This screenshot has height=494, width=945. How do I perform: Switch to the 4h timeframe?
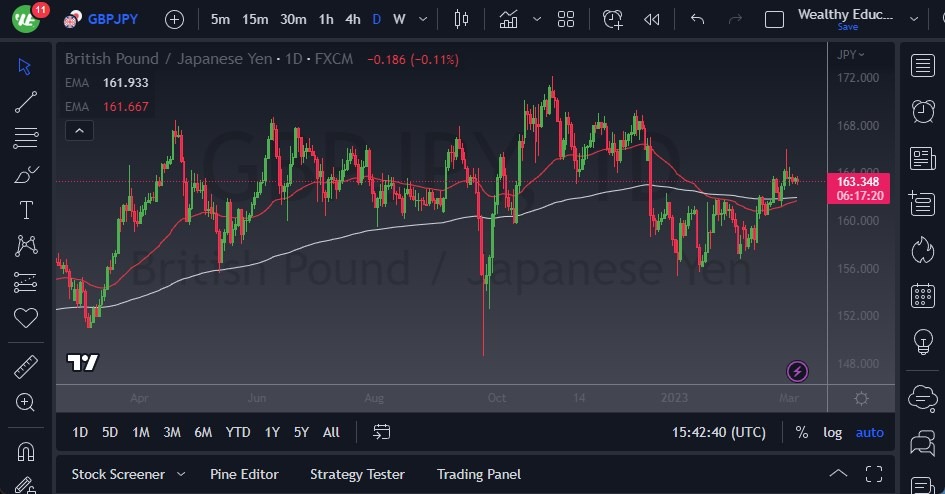[x=352, y=19]
